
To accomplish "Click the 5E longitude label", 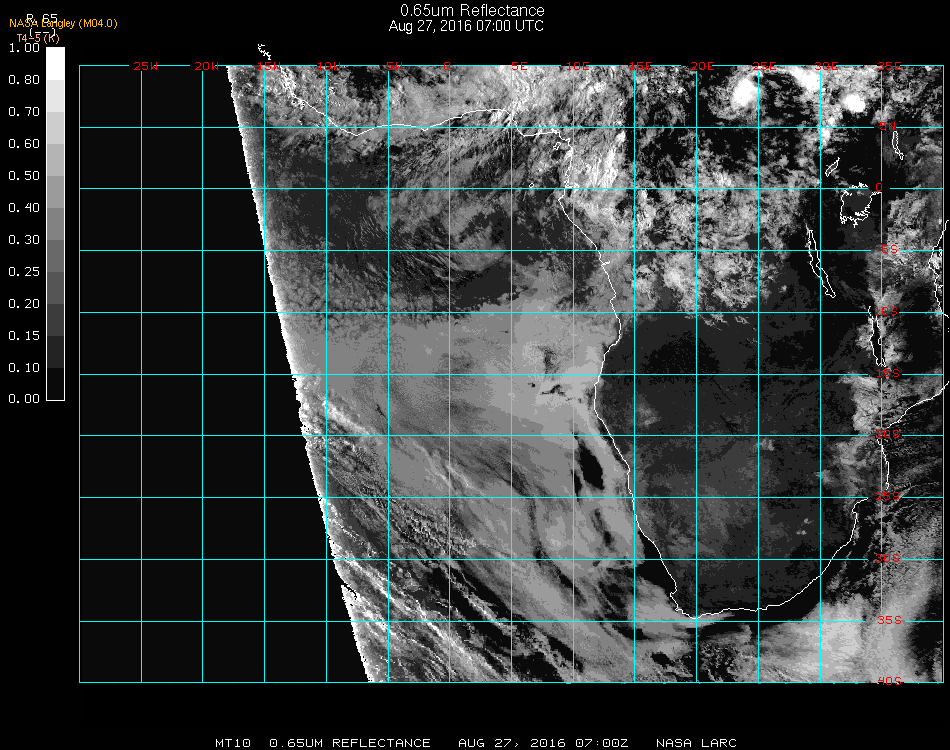I will click(519, 66).
